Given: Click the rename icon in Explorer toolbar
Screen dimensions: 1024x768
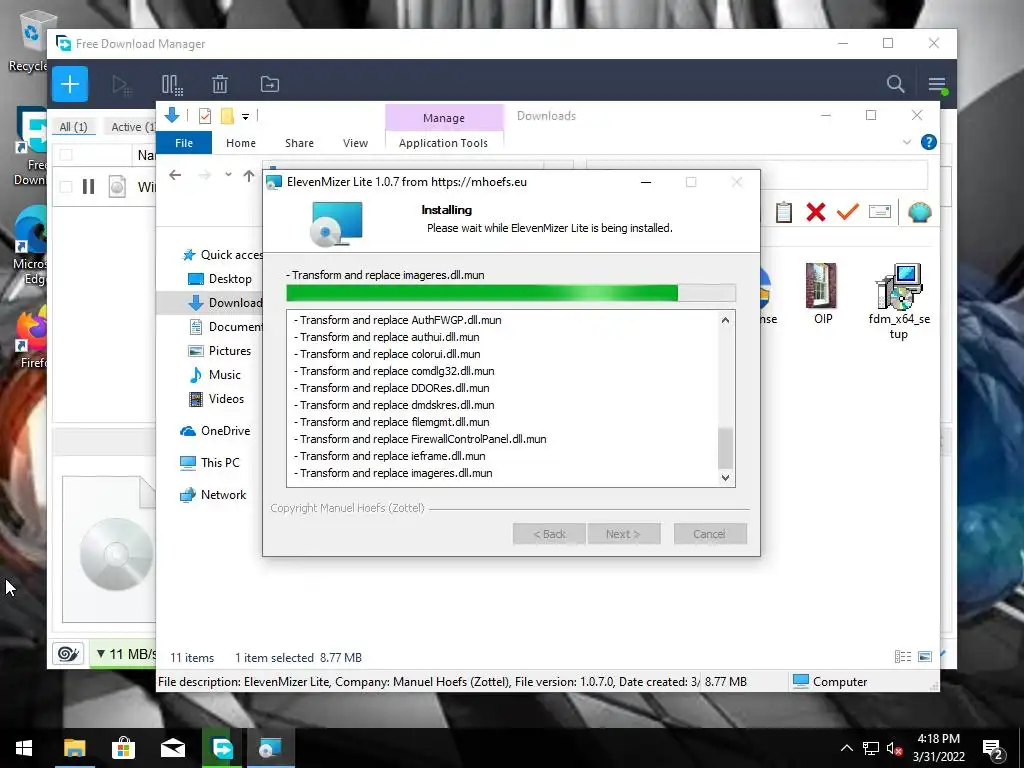Looking at the screenshot, I should pos(880,212).
